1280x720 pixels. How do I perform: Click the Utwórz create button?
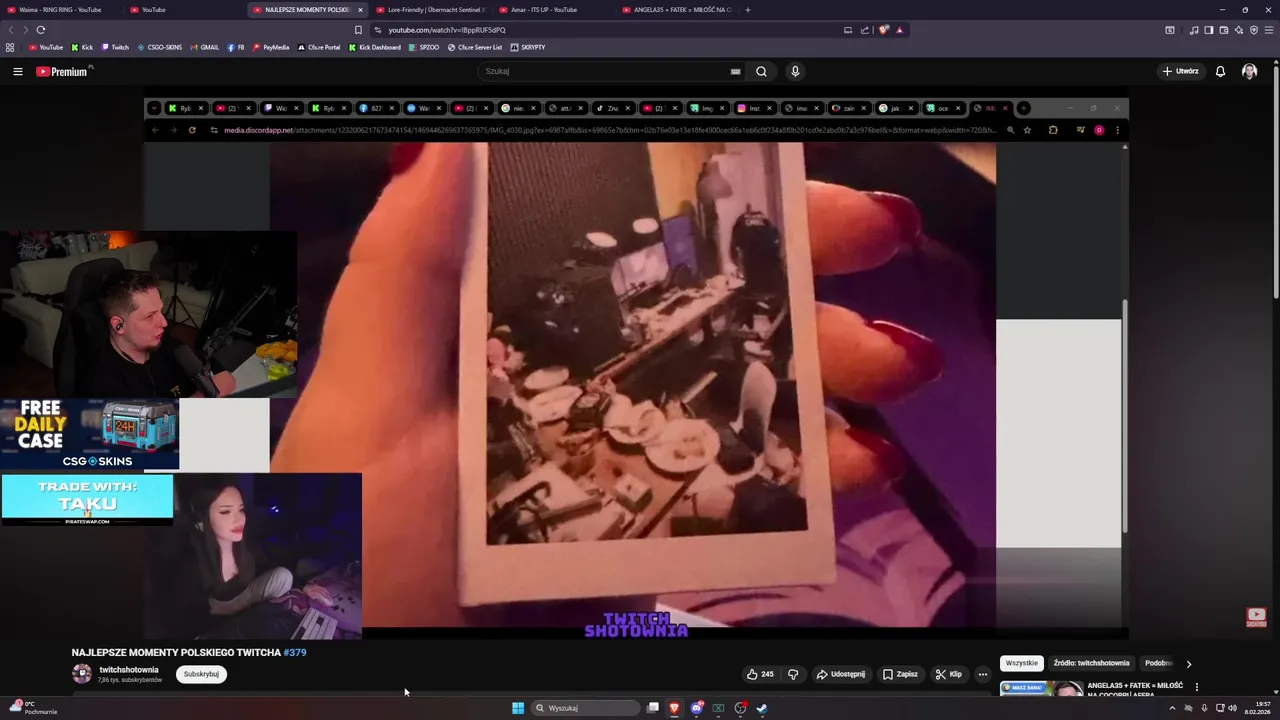1180,71
